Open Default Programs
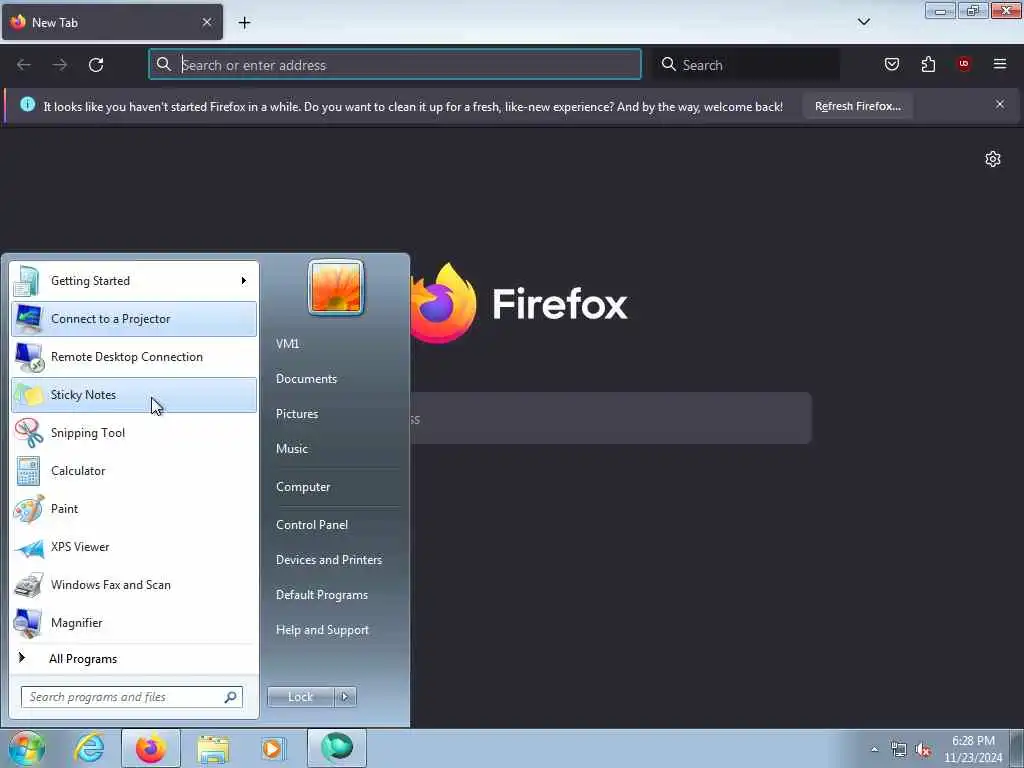Image resolution: width=1024 pixels, height=768 pixels. [321, 595]
